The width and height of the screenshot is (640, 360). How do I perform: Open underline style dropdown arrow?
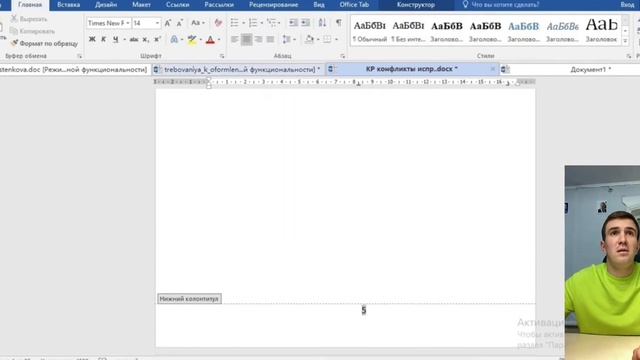pos(124,40)
